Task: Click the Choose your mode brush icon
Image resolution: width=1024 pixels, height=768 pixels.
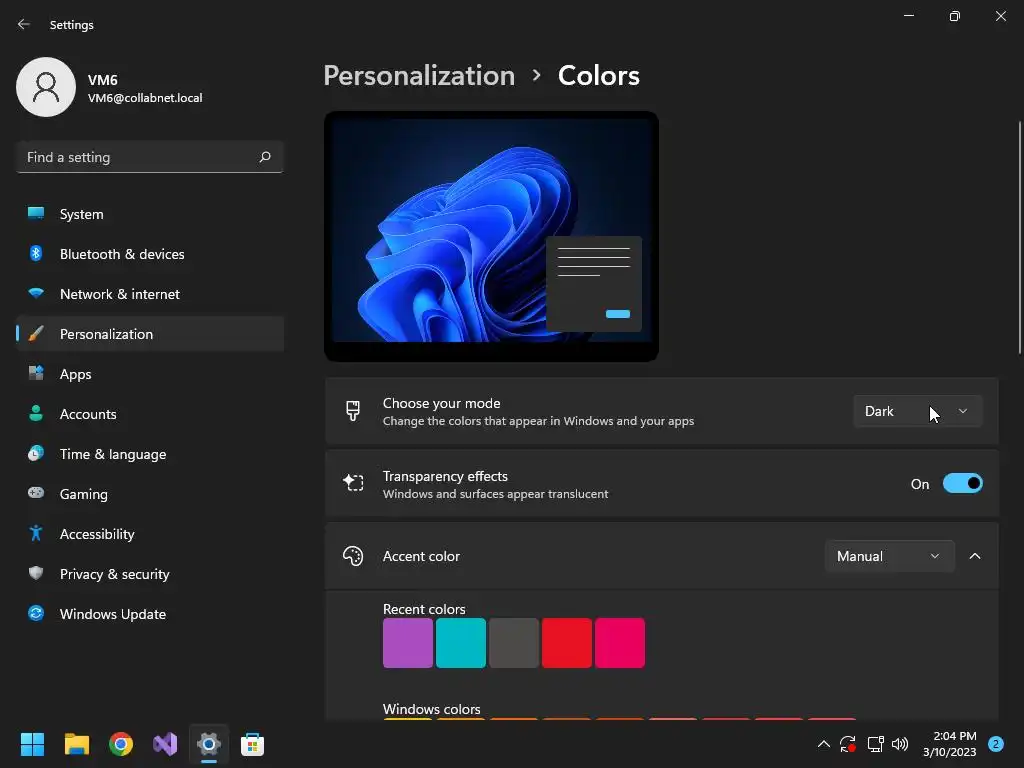Action: point(353,411)
